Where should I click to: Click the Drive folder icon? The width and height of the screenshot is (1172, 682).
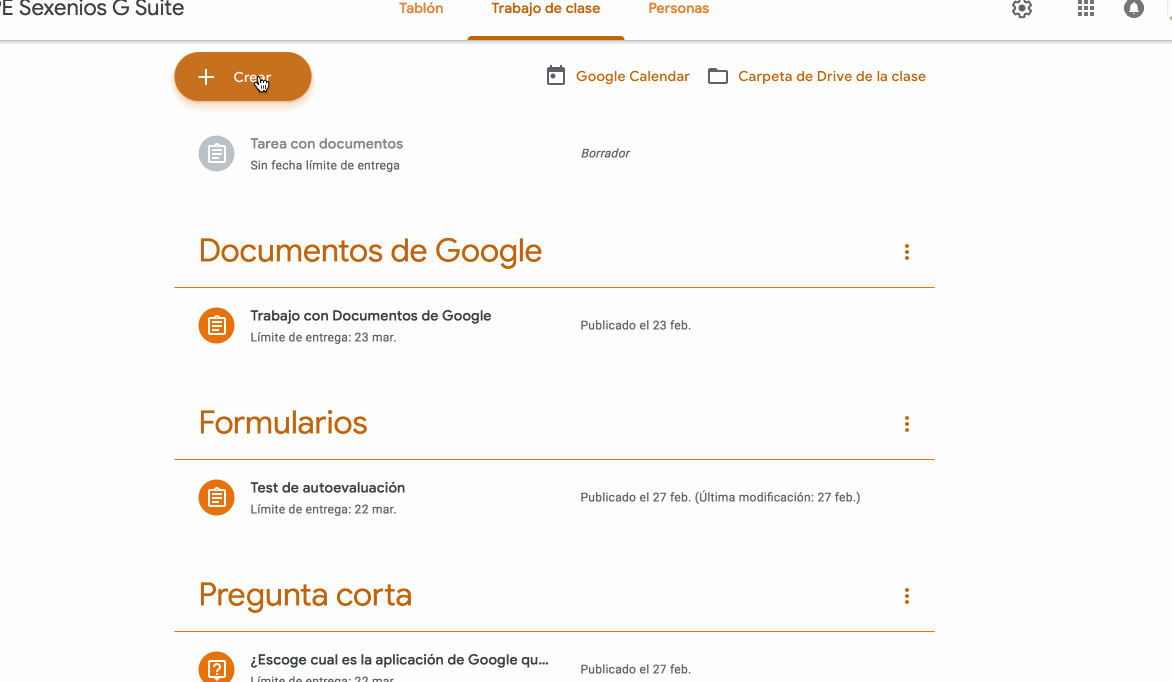[718, 76]
